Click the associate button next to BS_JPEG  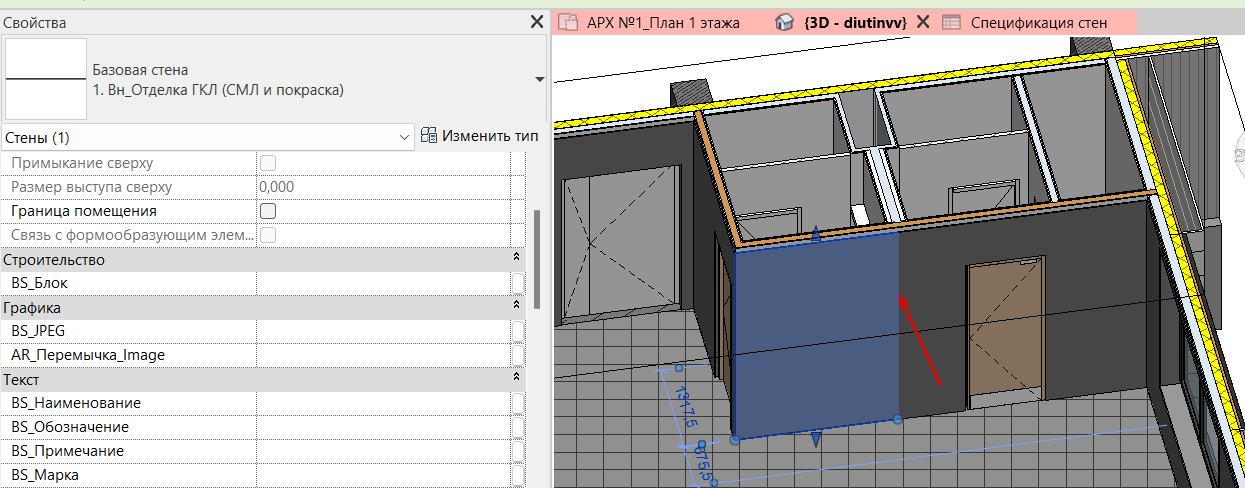tap(518, 331)
